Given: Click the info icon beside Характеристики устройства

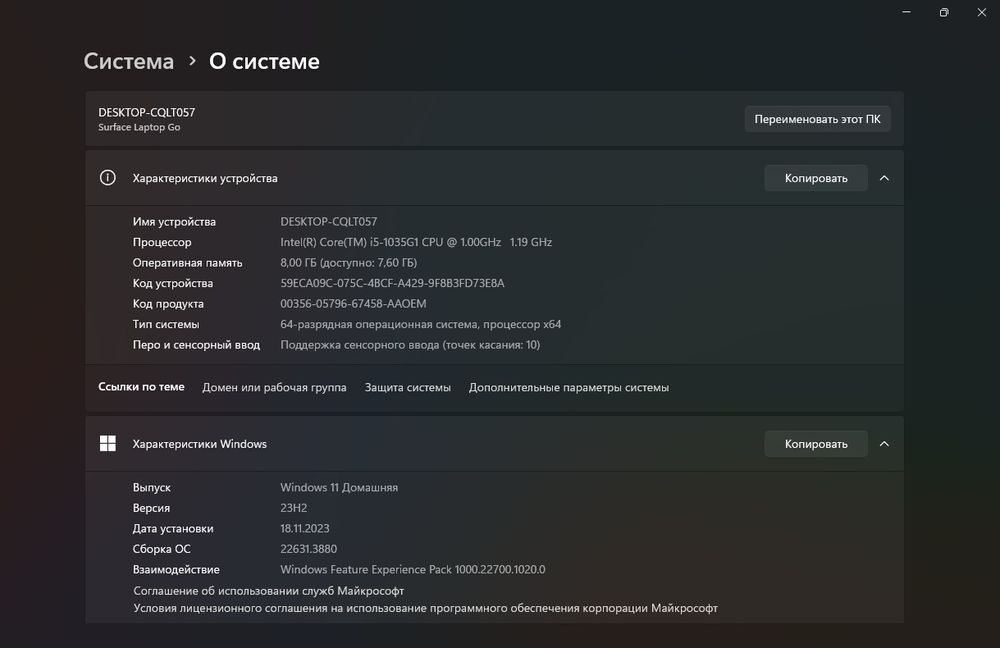Looking at the screenshot, I should click(108, 178).
